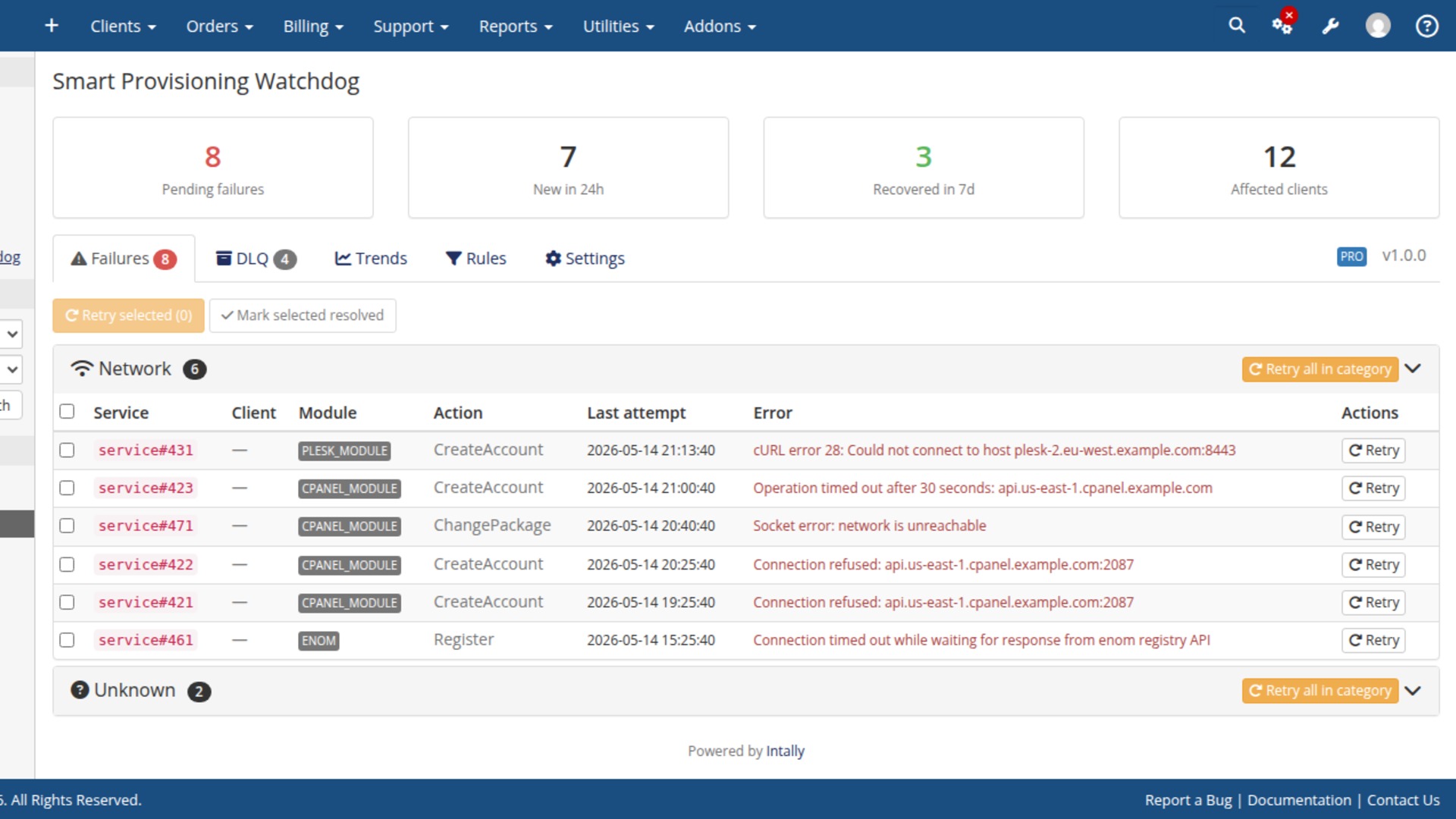Viewport: 1456px width, 819px height.
Task: Retry all in Unknown category
Action: coord(1319,691)
